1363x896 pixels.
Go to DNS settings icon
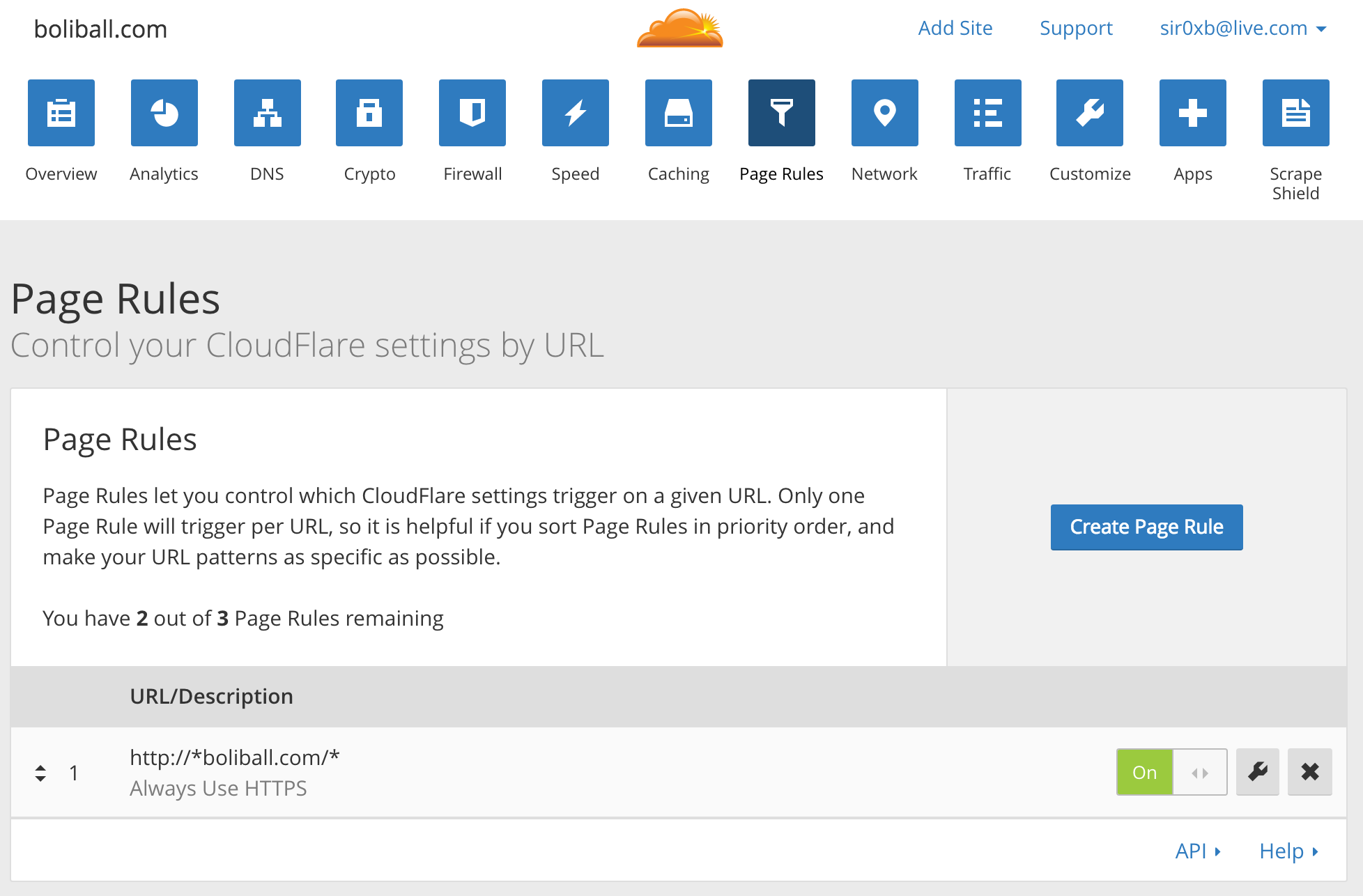tap(268, 113)
